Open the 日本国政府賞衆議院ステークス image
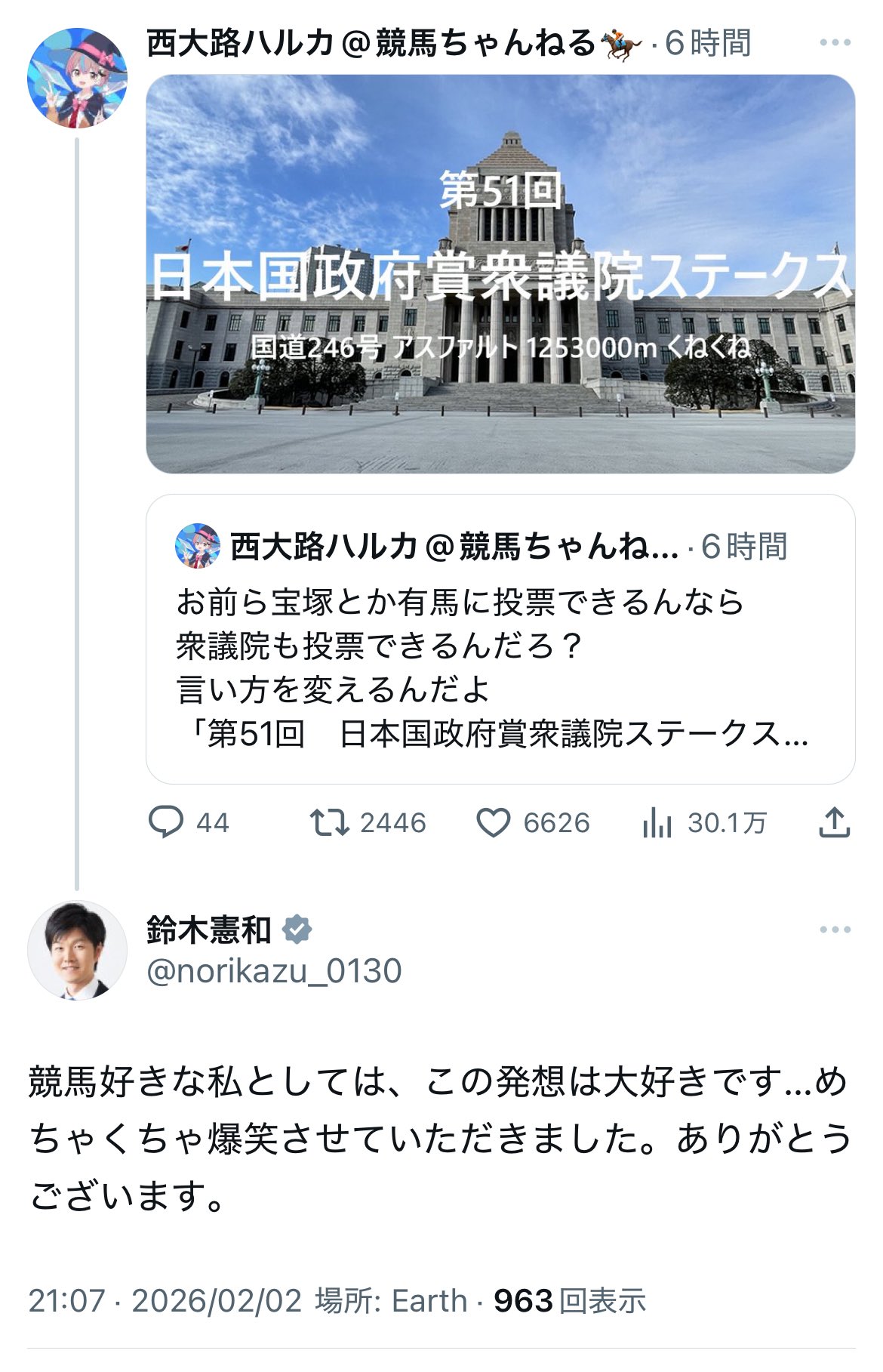Viewport: 883px width, 1372px height. click(x=500, y=274)
